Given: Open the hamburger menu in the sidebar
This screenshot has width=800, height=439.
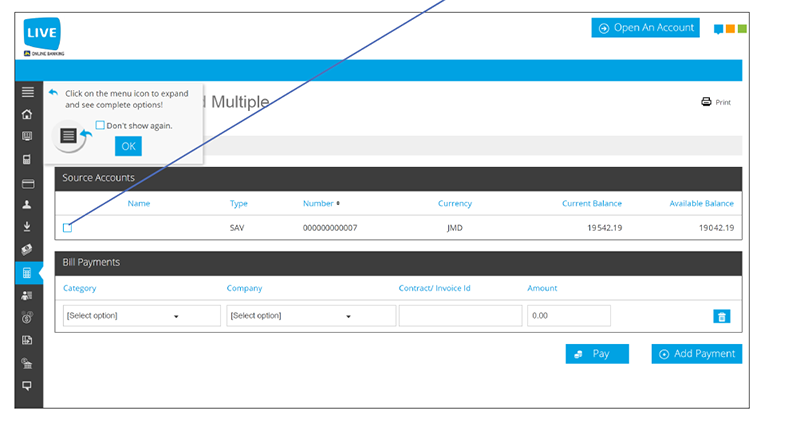Looking at the screenshot, I should coord(28,92).
